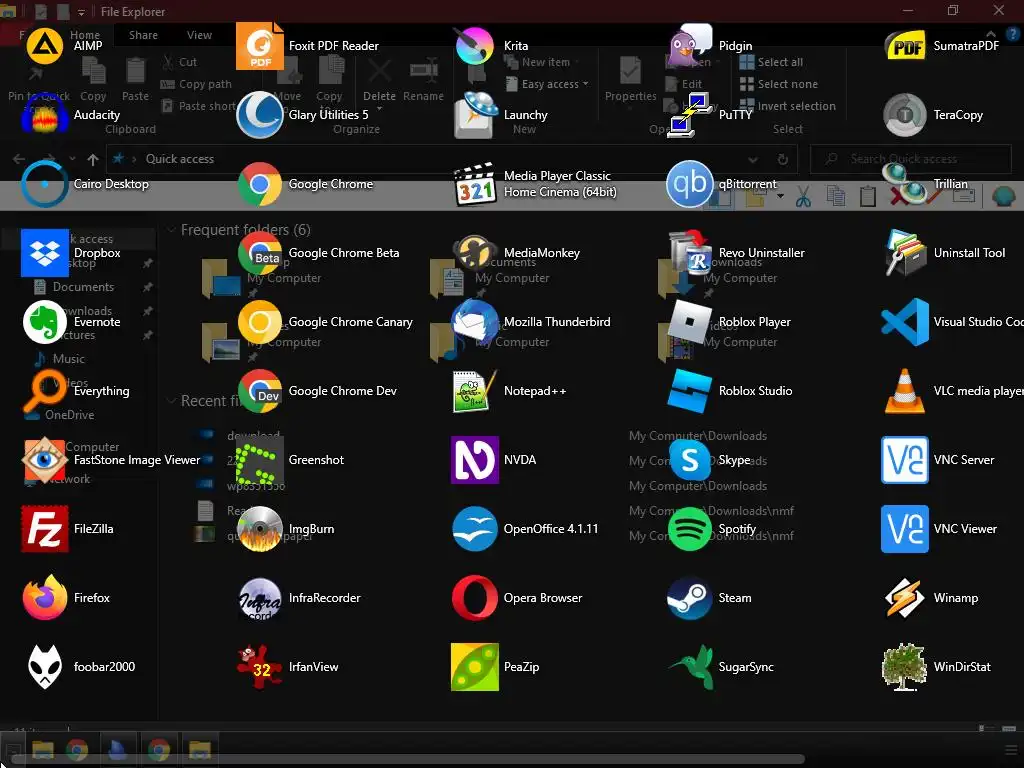
Task: Open SumatraPDF icon
Action: pyautogui.click(x=905, y=46)
